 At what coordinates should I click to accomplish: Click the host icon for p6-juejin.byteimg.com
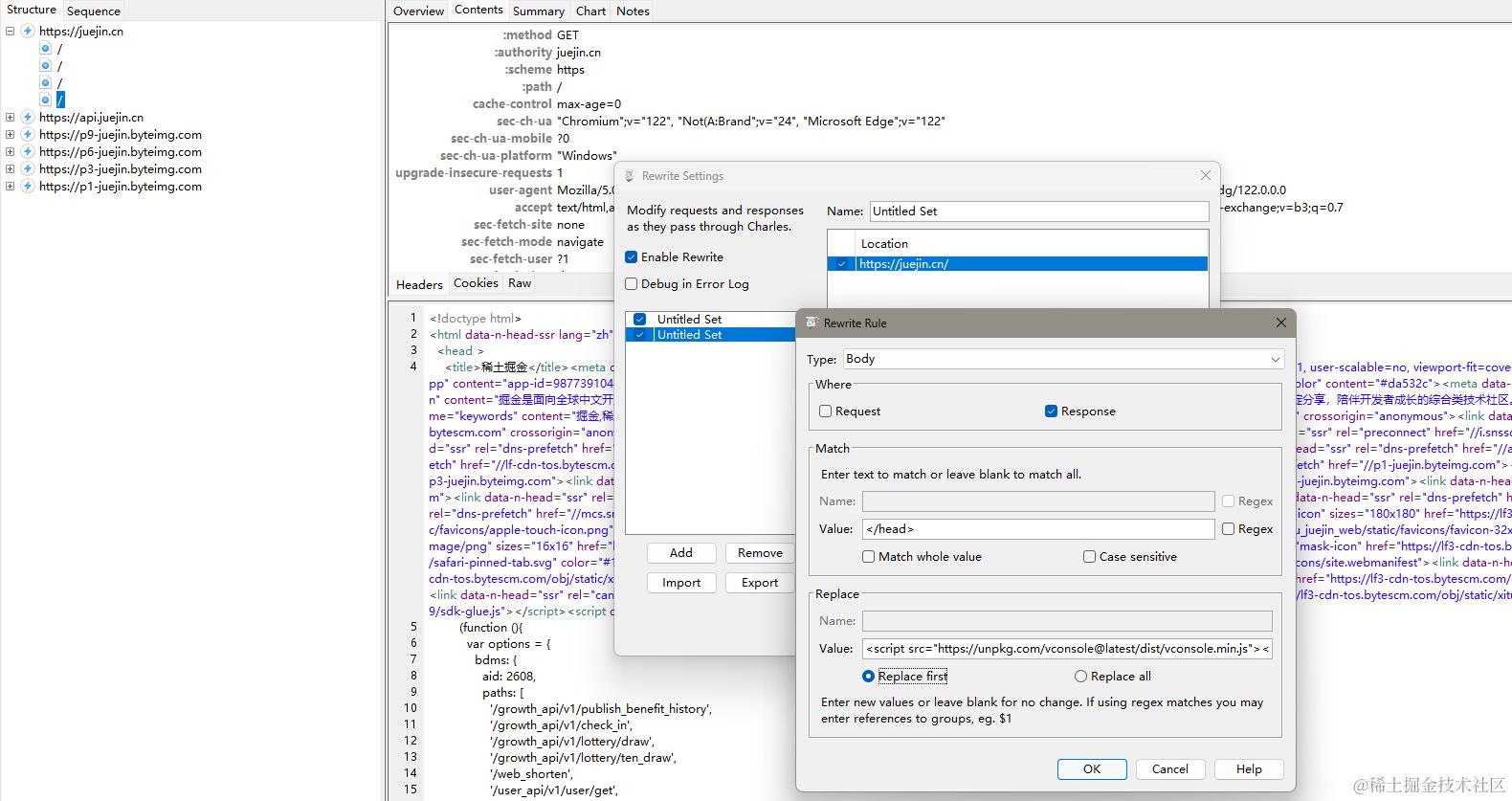pos(28,152)
